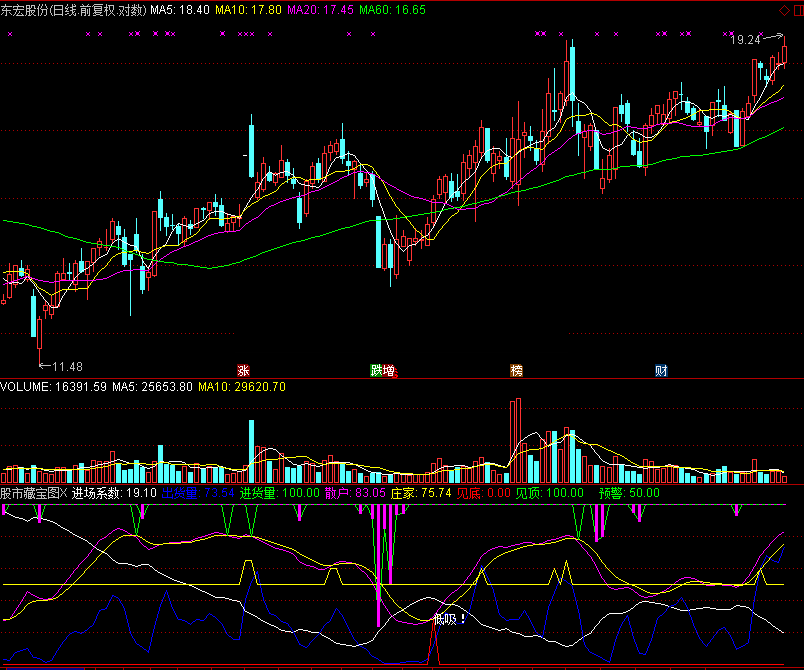Click the VOLUME: 16391.59 label
Viewport: 804px width, 670px height.
click(x=53, y=387)
